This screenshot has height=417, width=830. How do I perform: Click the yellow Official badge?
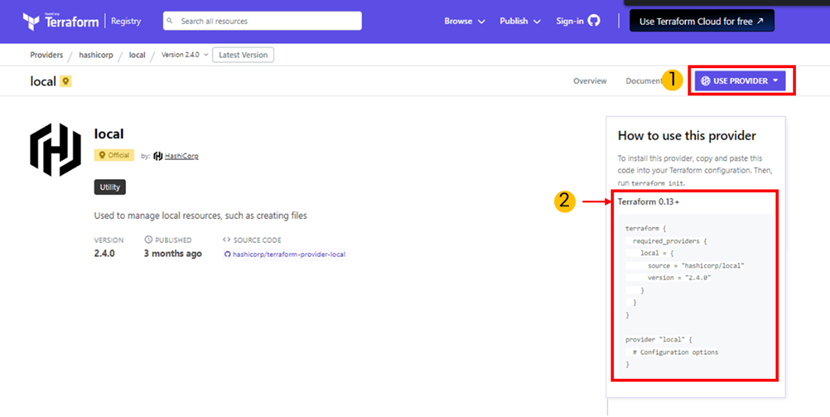114,155
